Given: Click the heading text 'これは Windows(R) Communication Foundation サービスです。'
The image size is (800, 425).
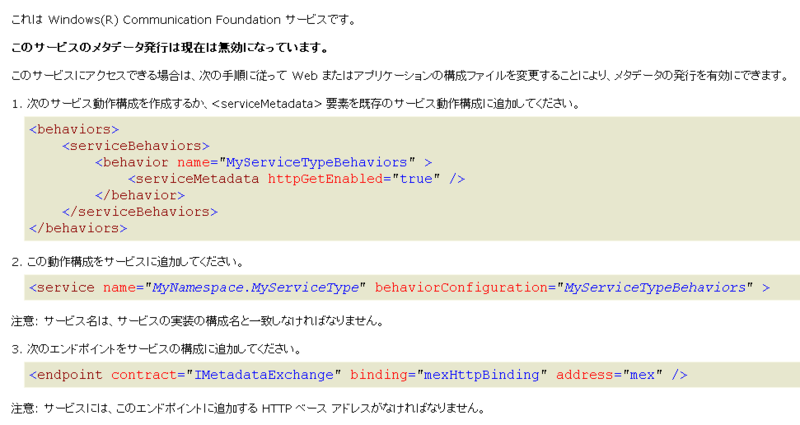Looking at the screenshot, I should point(183,20).
